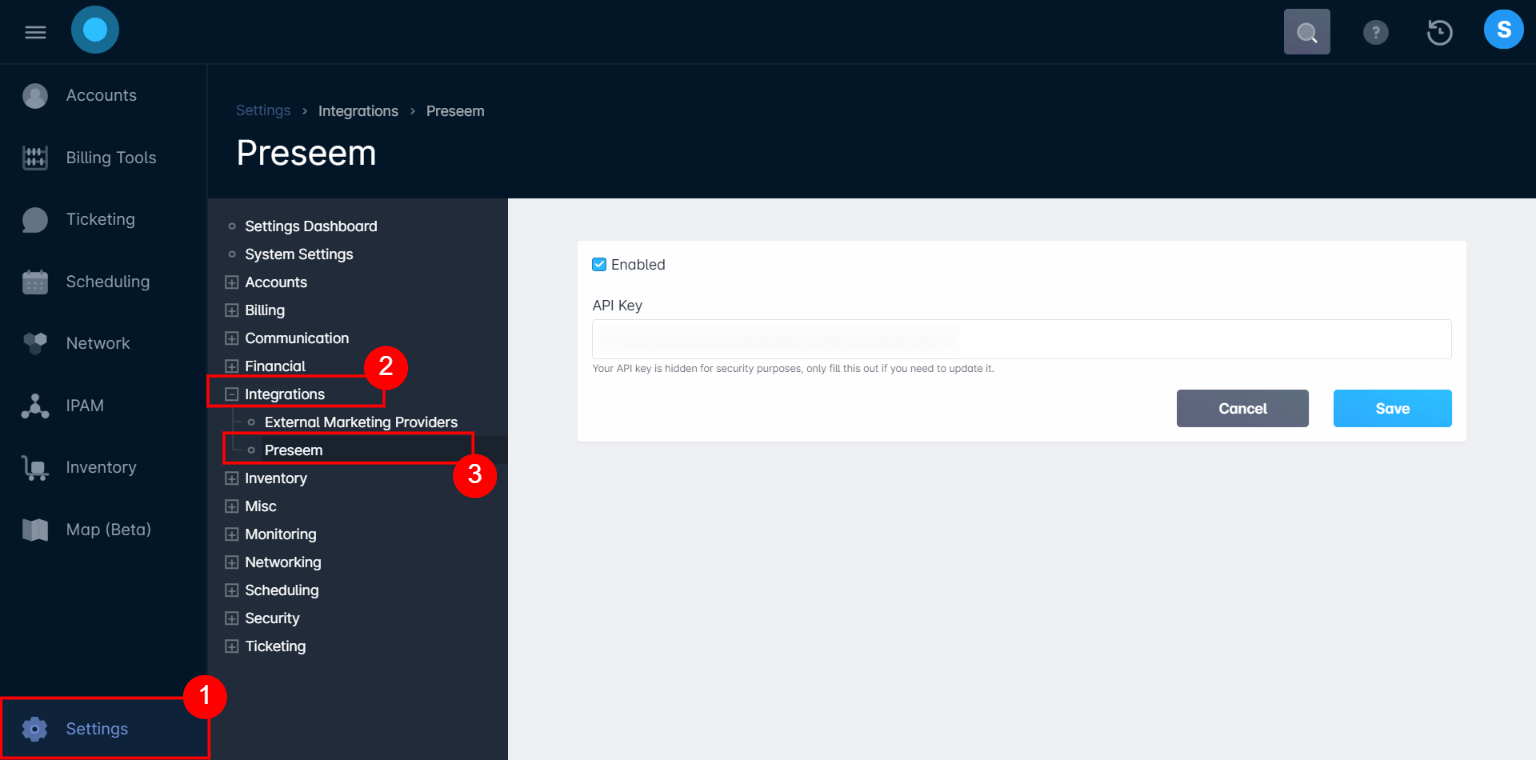Uncheck the Enabled checkbox
This screenshot has width=1536, height=760.
[x=599, y=265]
